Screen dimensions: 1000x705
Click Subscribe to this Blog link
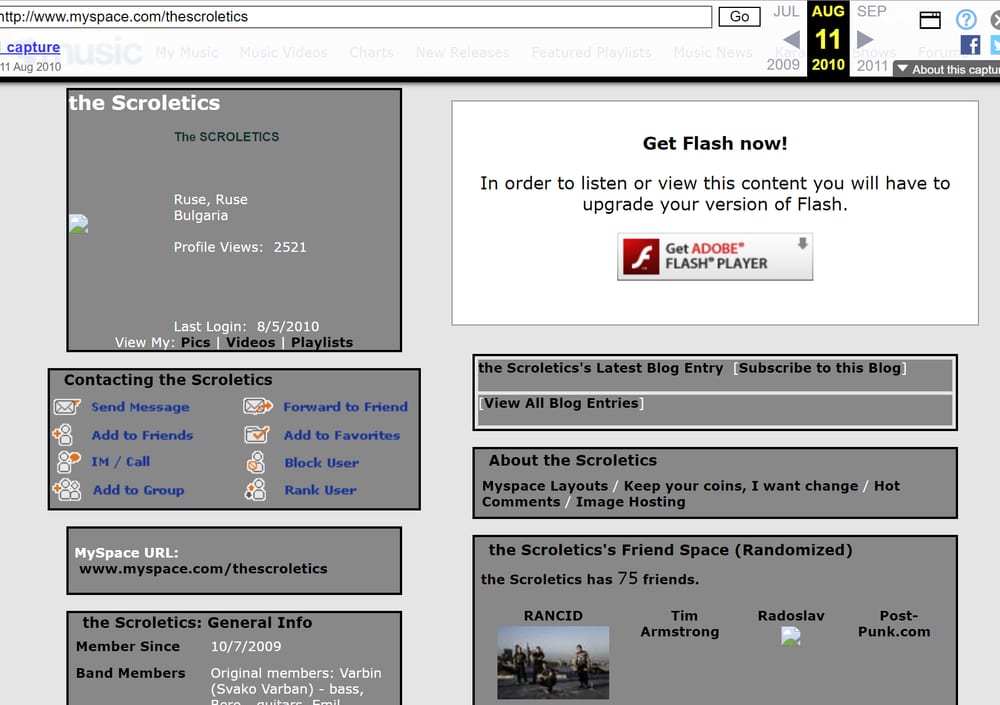tap(820, 367)
